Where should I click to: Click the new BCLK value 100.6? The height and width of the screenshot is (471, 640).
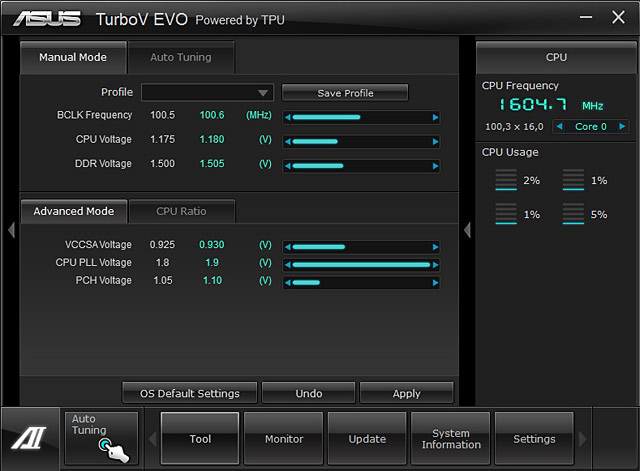pyautogui.click(x=212, y=115)
